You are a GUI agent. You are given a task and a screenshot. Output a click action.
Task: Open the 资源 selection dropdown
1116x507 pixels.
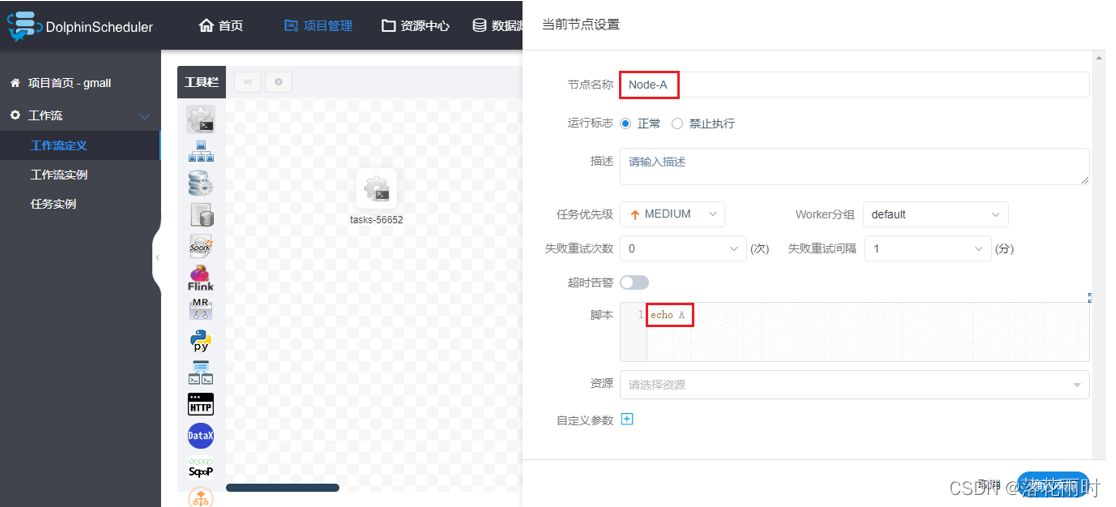coord(854,385)
